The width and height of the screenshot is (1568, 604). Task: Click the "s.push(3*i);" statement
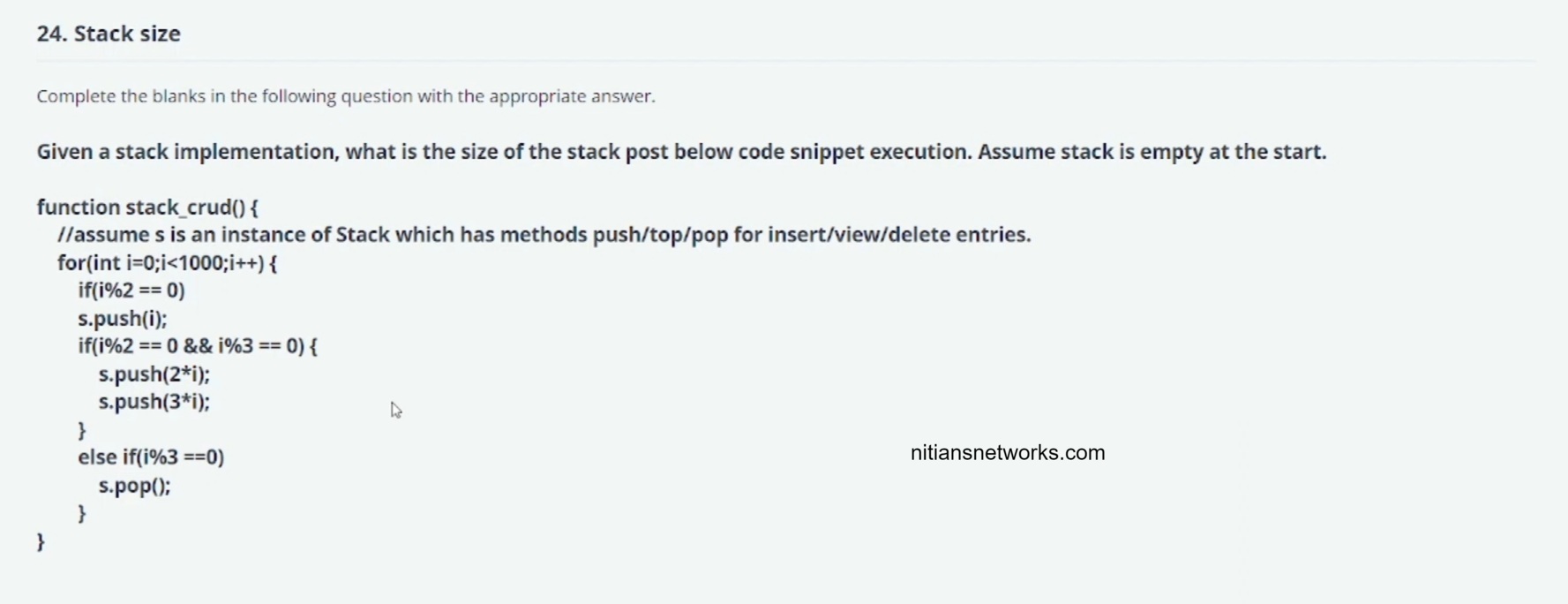[154, 402]
